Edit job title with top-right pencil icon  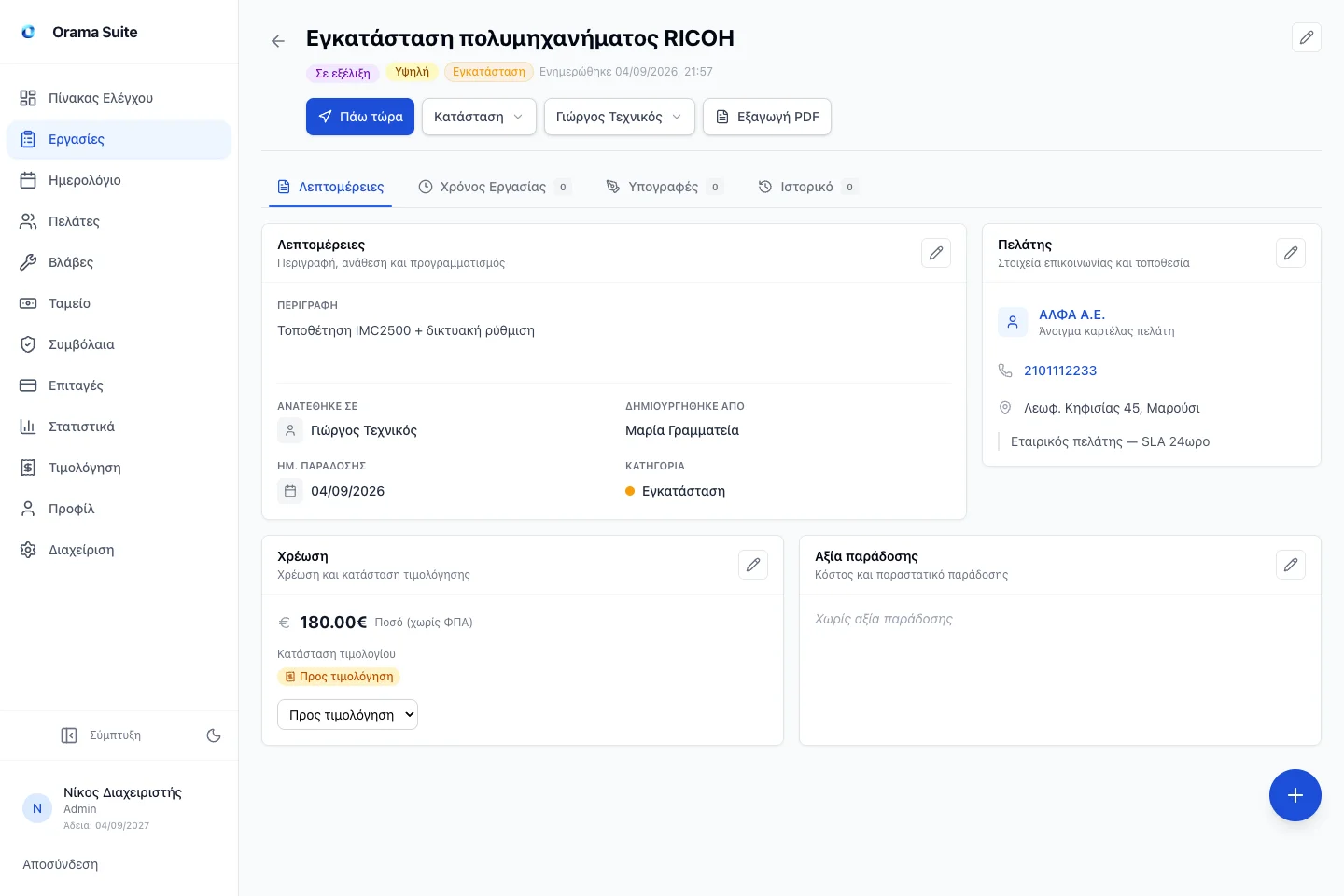coord(1307,37)
